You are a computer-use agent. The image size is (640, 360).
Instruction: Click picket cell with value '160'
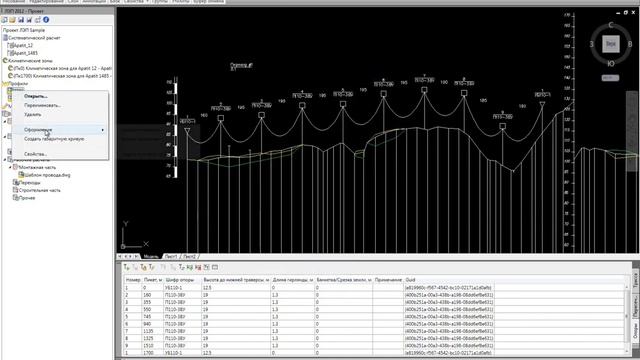153,295
